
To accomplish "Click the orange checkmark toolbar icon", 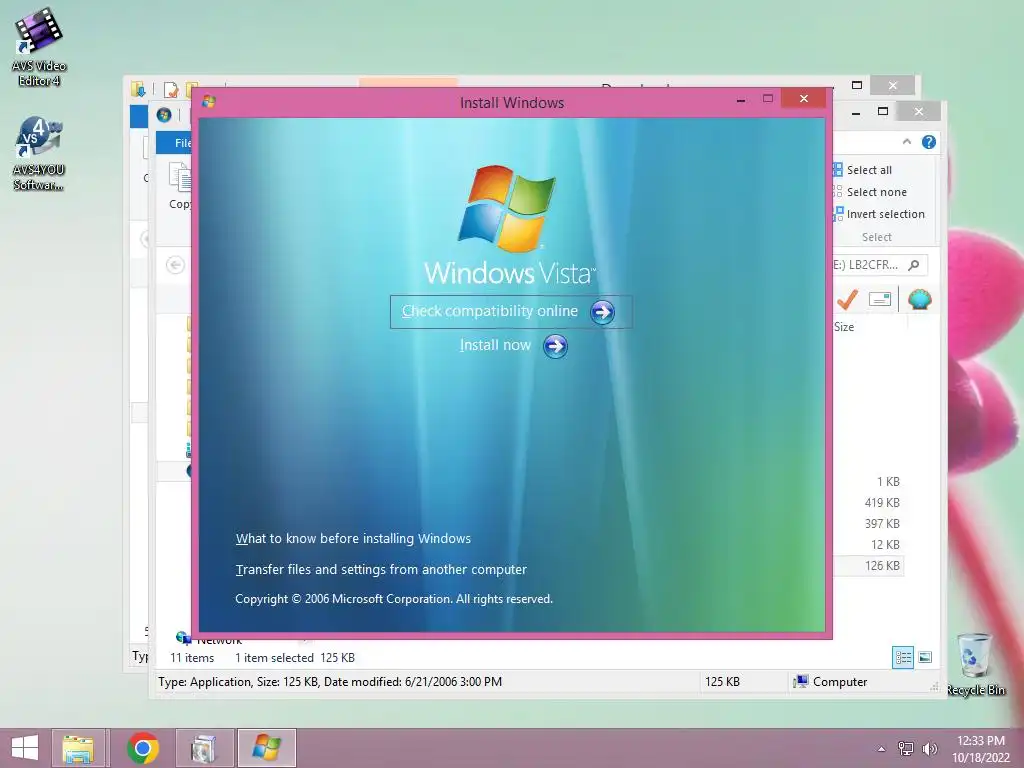I will [x=847, y=300].
